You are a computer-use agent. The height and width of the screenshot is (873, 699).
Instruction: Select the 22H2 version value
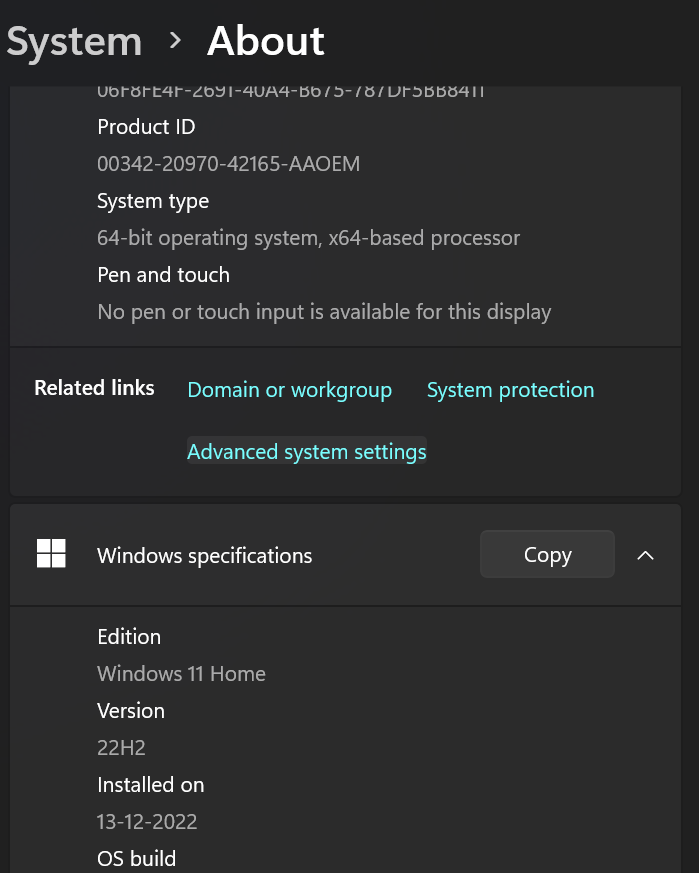[121, 748]
